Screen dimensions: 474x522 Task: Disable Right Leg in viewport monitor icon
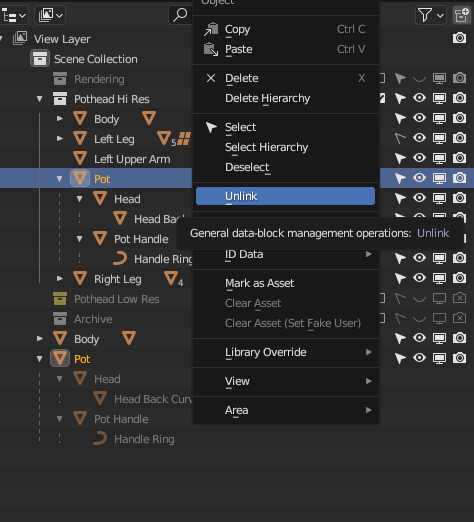439,278
